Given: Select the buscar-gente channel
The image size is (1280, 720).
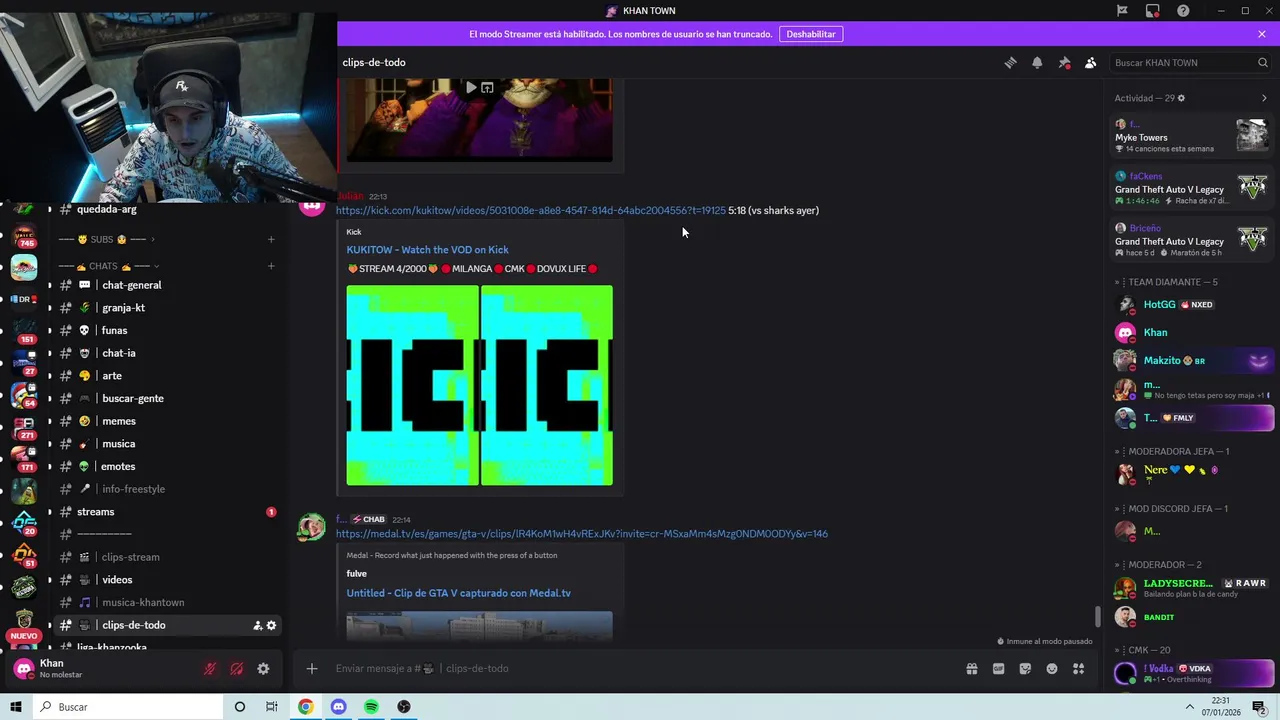Looking at the screenshot, I should pyautogui.click(x=168, y=398).
